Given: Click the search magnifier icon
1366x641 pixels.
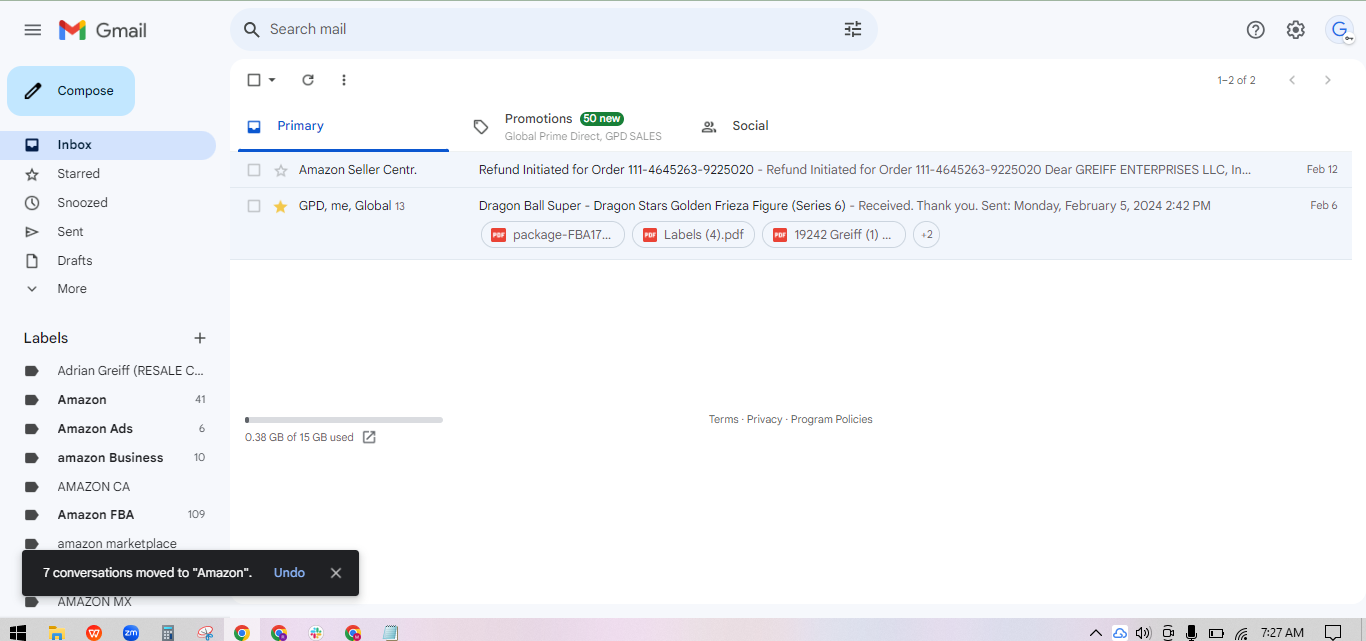Looking at the screenshot, I should click(x=252, y=30).
